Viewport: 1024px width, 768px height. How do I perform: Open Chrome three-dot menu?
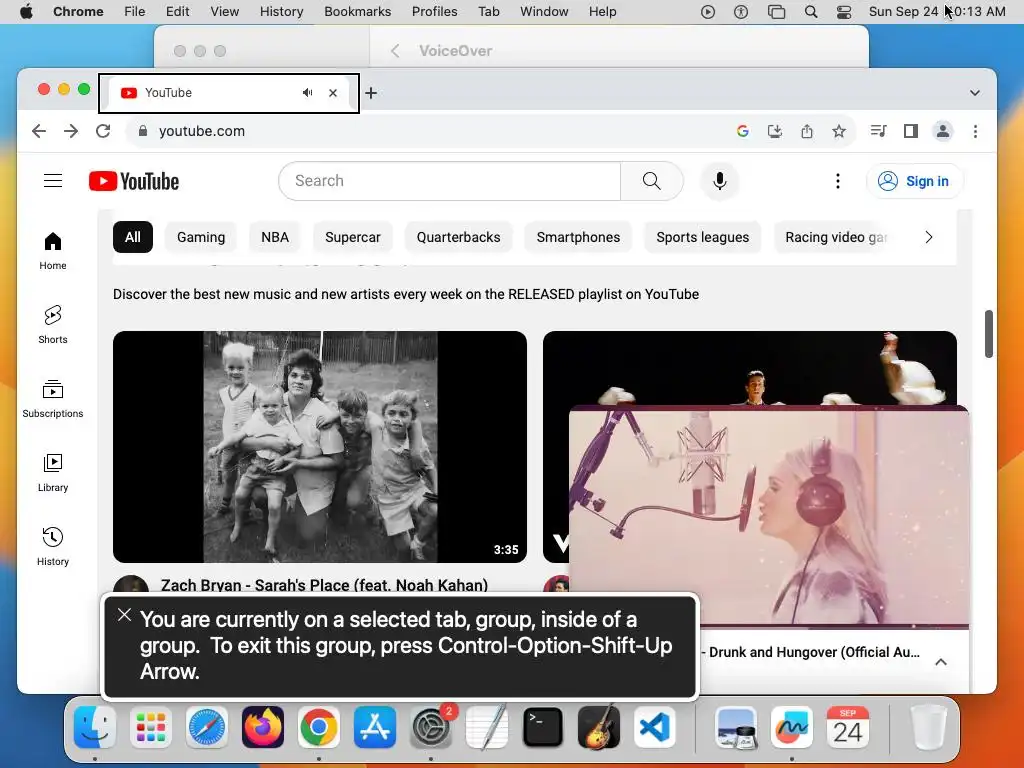[975, 131]
